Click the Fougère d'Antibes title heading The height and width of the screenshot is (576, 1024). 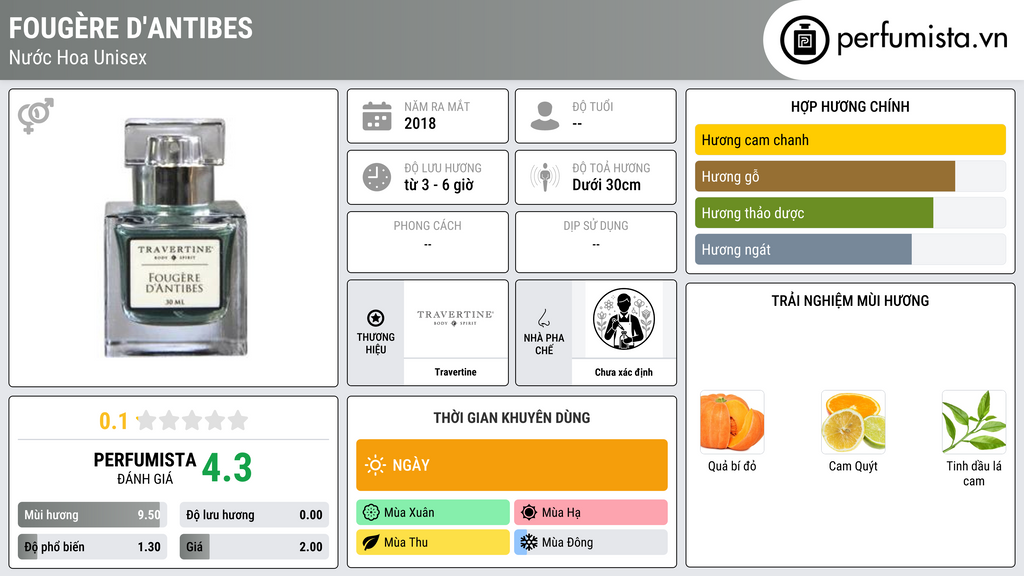[131, 28]
